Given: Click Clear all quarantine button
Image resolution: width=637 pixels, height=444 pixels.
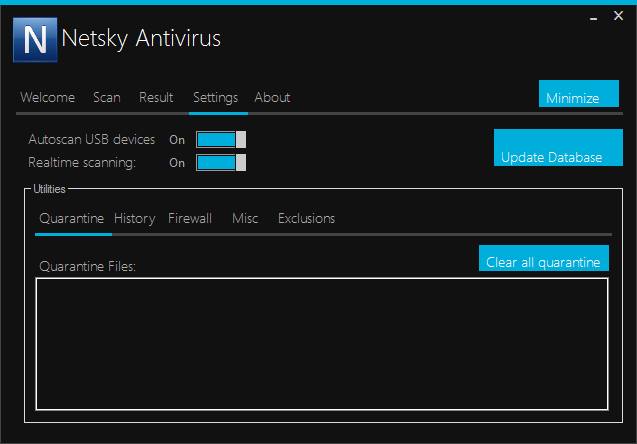Looking at the screenshot, I should pos(544,258).
